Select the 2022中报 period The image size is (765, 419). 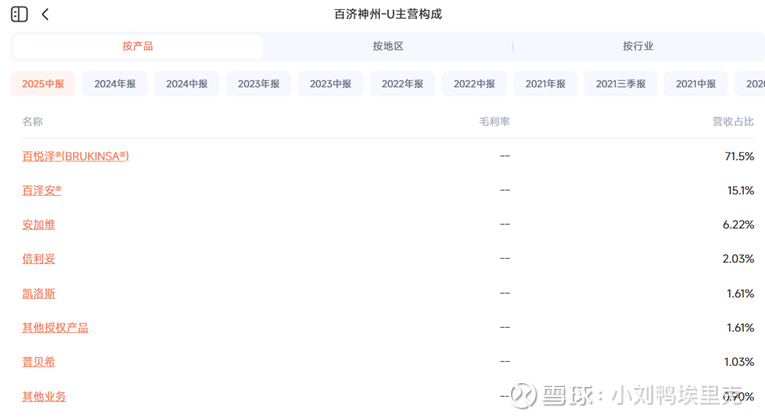point(474,84)
